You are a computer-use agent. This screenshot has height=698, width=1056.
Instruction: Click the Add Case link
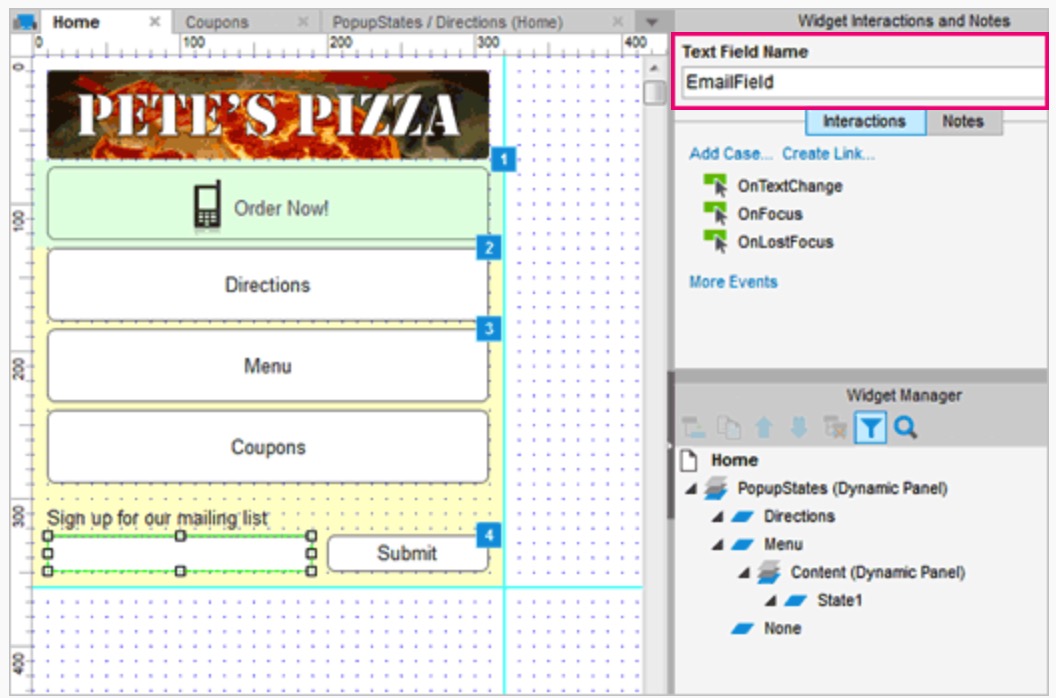[731, 154]
